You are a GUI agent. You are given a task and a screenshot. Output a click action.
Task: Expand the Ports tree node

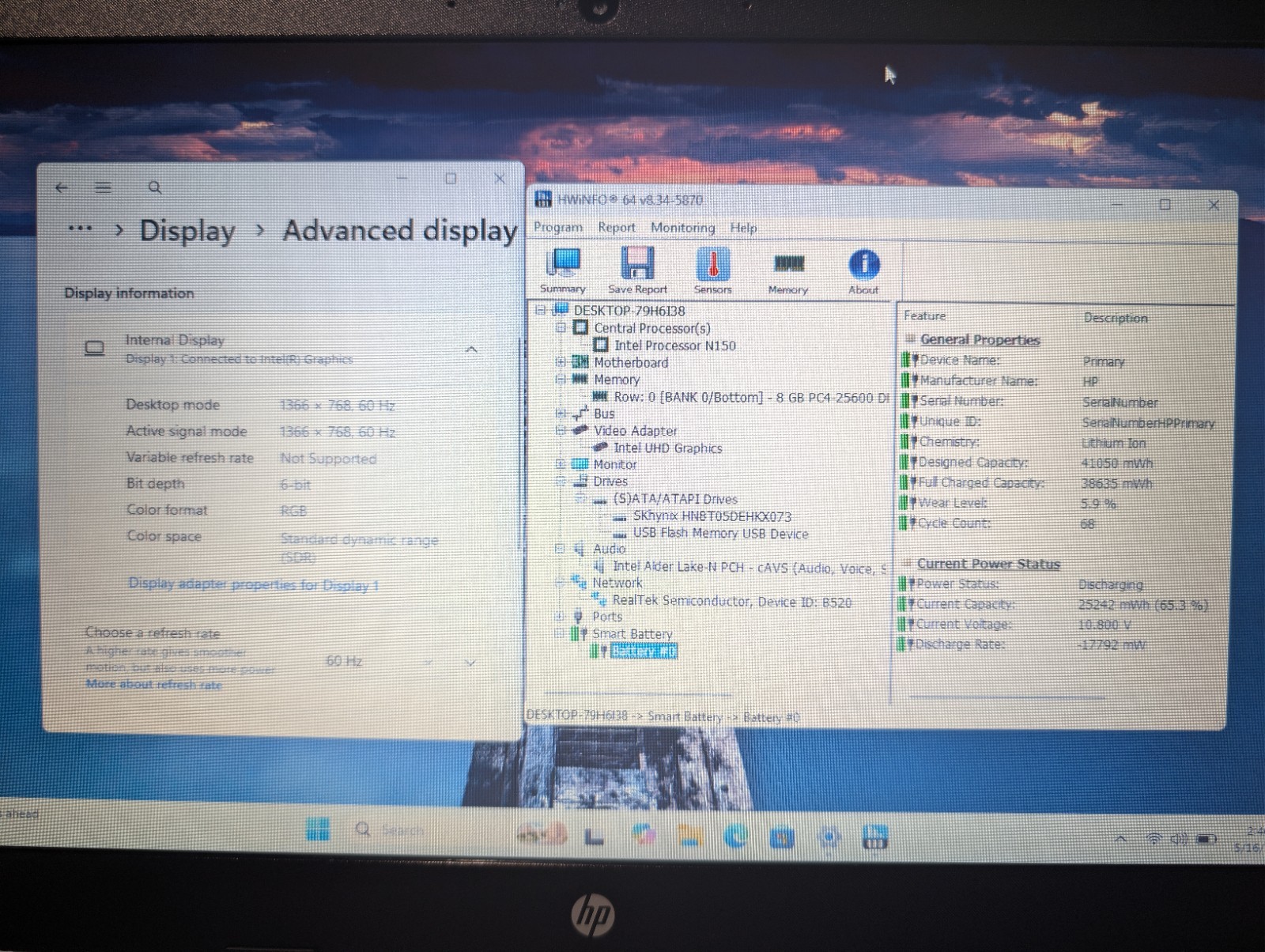click(x=560, y=616)
